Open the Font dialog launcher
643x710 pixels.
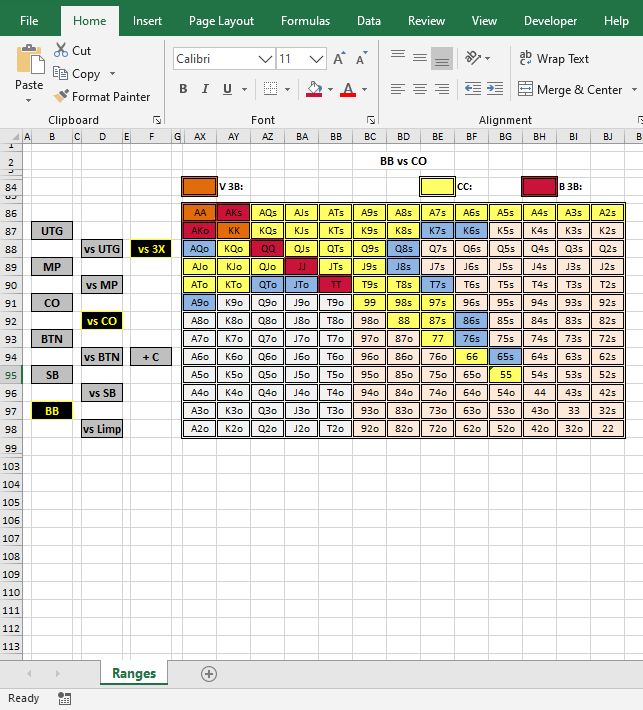pyautogui.click(x=371, y=120)
